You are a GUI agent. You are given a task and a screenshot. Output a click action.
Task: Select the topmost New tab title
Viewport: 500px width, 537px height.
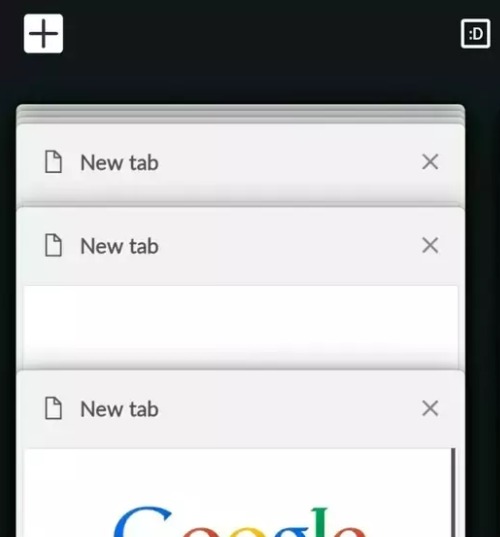(120, 163)
